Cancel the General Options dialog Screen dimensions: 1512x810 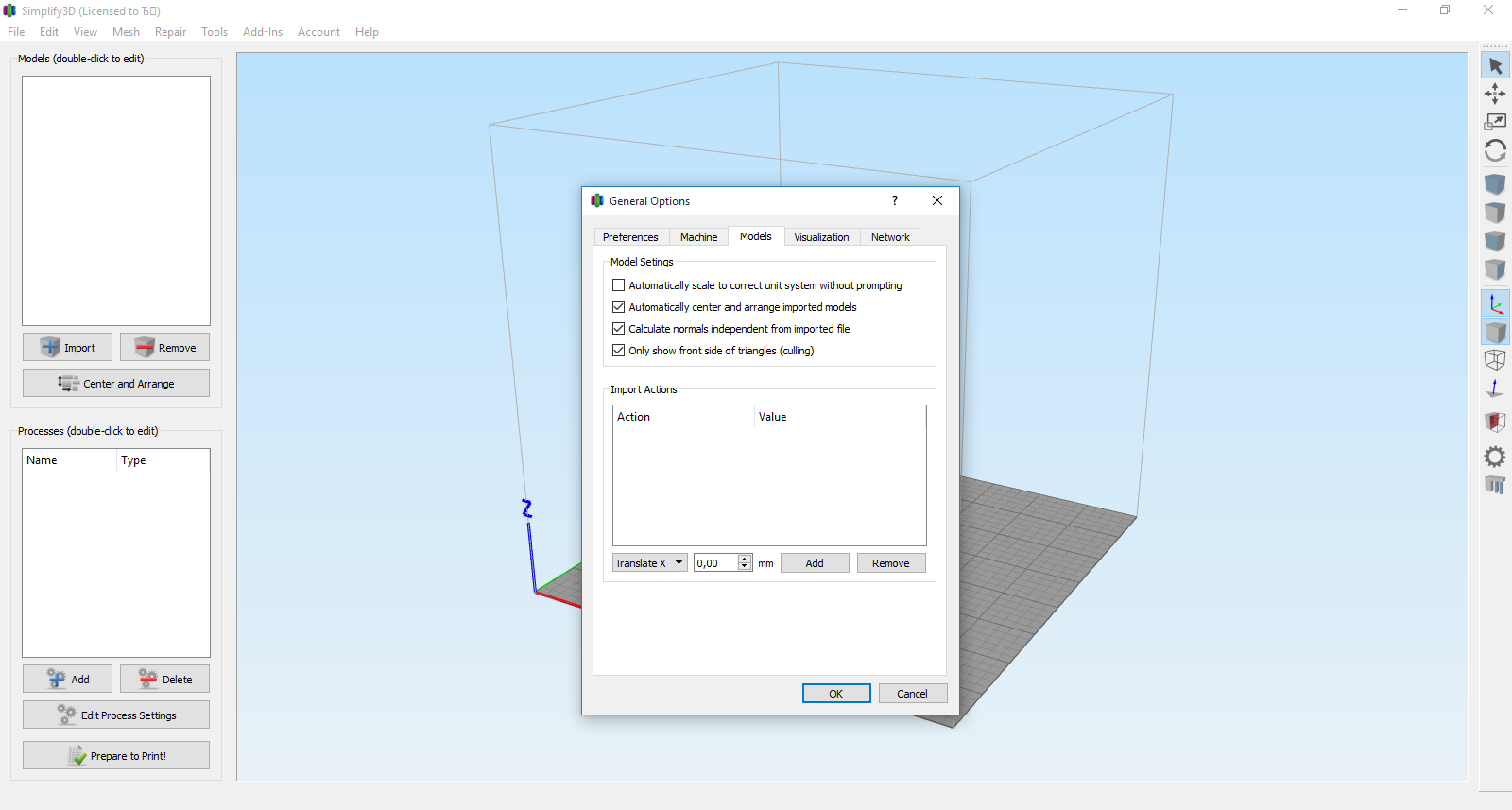pyautogui.click(x=913, y=694)
